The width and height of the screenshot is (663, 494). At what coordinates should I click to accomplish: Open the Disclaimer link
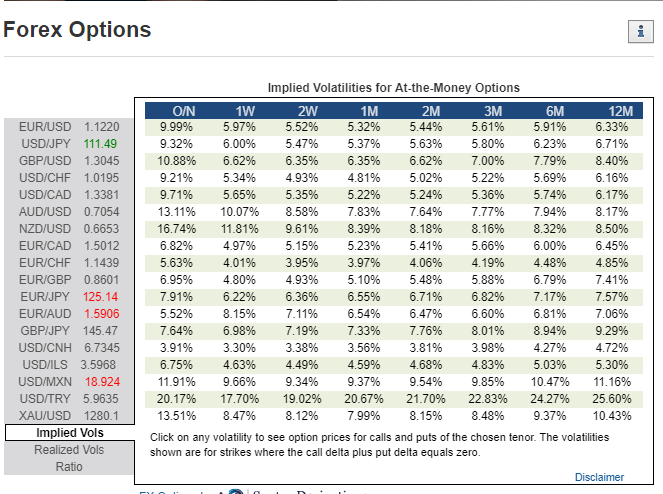click(x=599, y=477)
